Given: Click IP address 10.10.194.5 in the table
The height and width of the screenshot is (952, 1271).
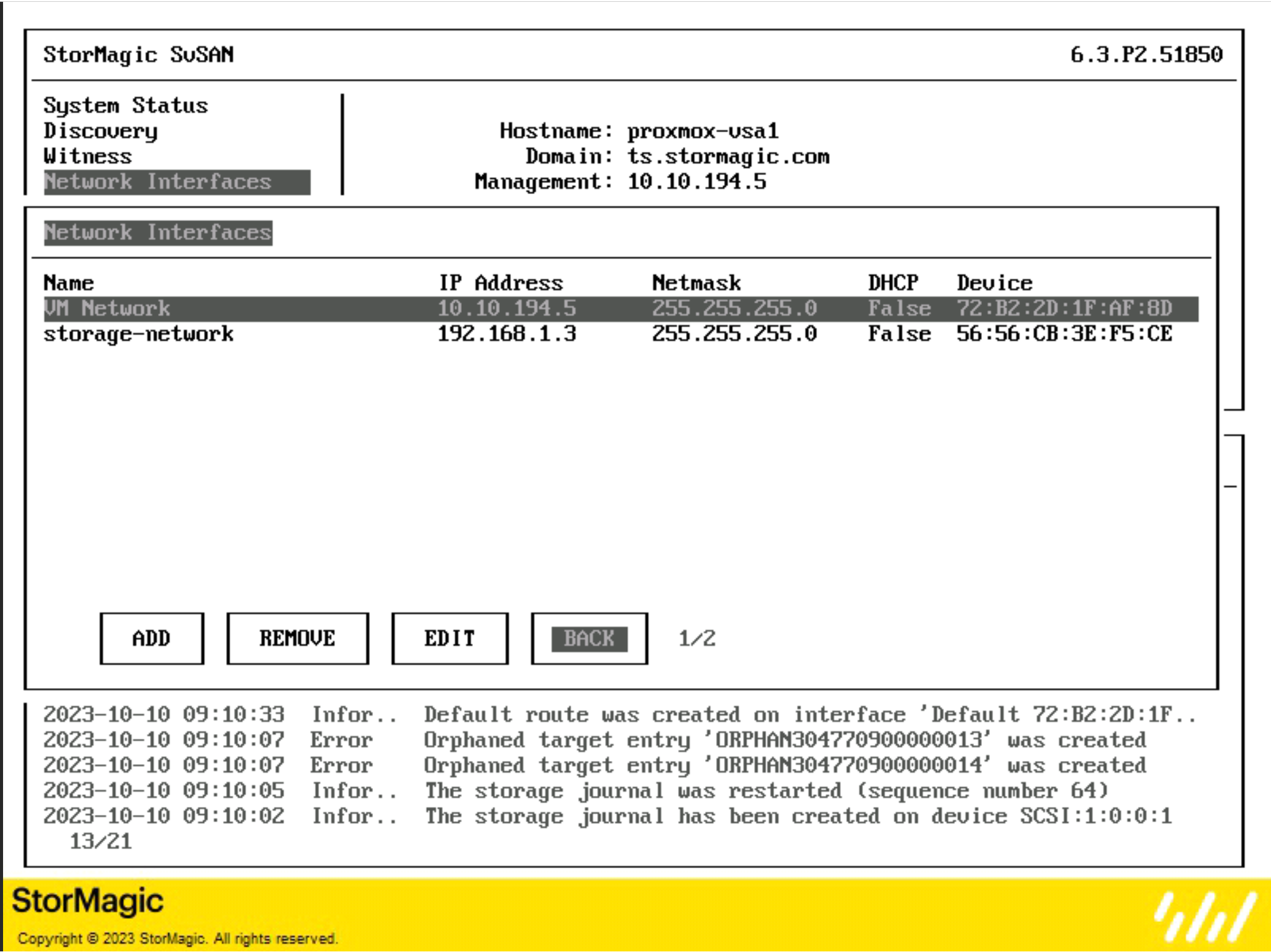Looking at the screenshot, I should (x=507, y=309).
